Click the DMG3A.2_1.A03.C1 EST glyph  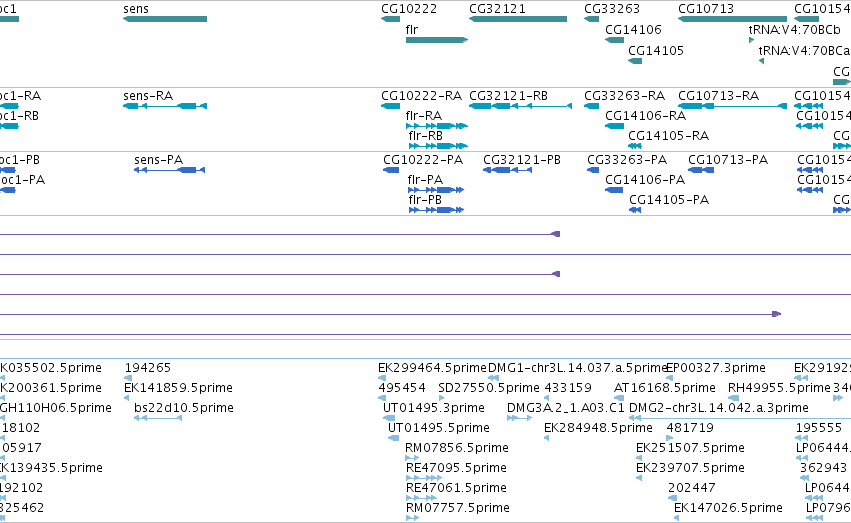[519, 418]
